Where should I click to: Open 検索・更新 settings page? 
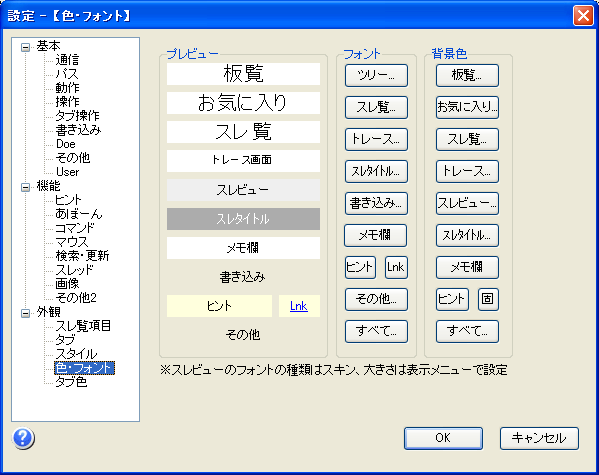(82, 256)
